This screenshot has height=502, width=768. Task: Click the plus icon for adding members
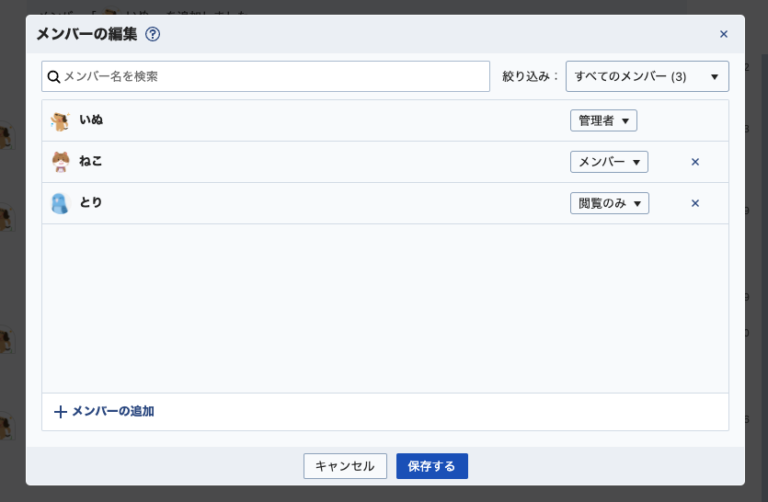coord(60,411)
